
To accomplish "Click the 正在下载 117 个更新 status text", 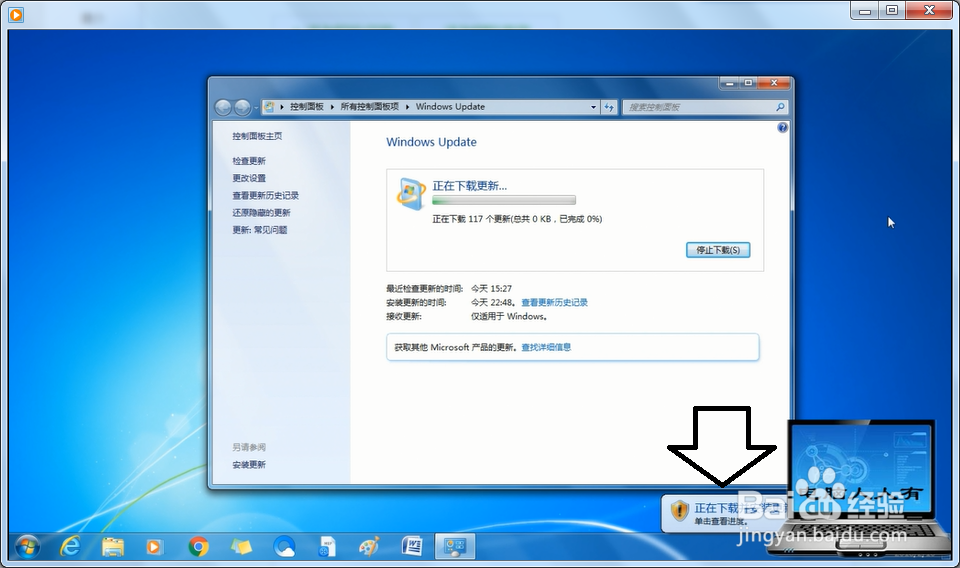I will (517, 219).
